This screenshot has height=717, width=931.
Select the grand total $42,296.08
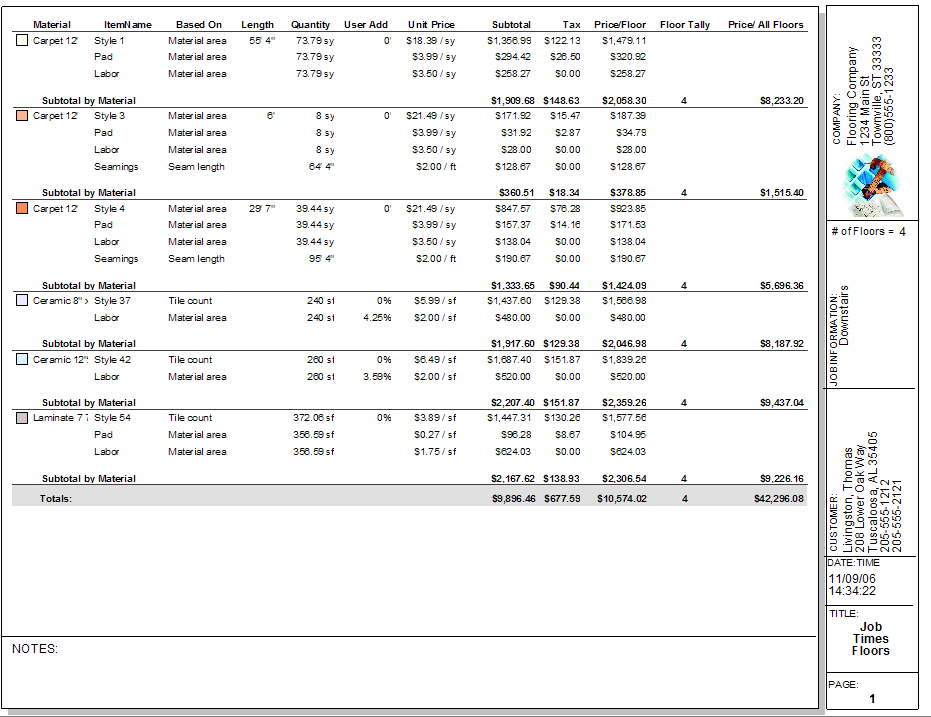(x=779, y=498)
